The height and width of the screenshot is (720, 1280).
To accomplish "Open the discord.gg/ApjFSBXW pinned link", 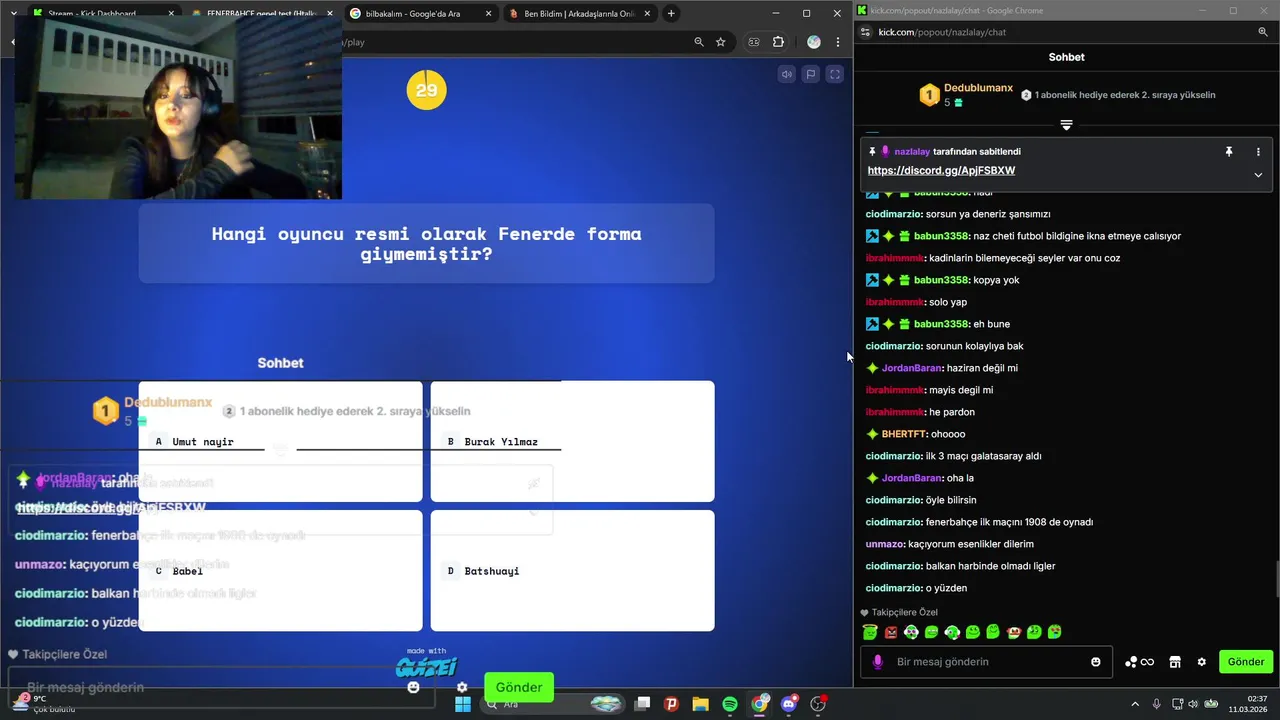I will [x=941, y=170].
